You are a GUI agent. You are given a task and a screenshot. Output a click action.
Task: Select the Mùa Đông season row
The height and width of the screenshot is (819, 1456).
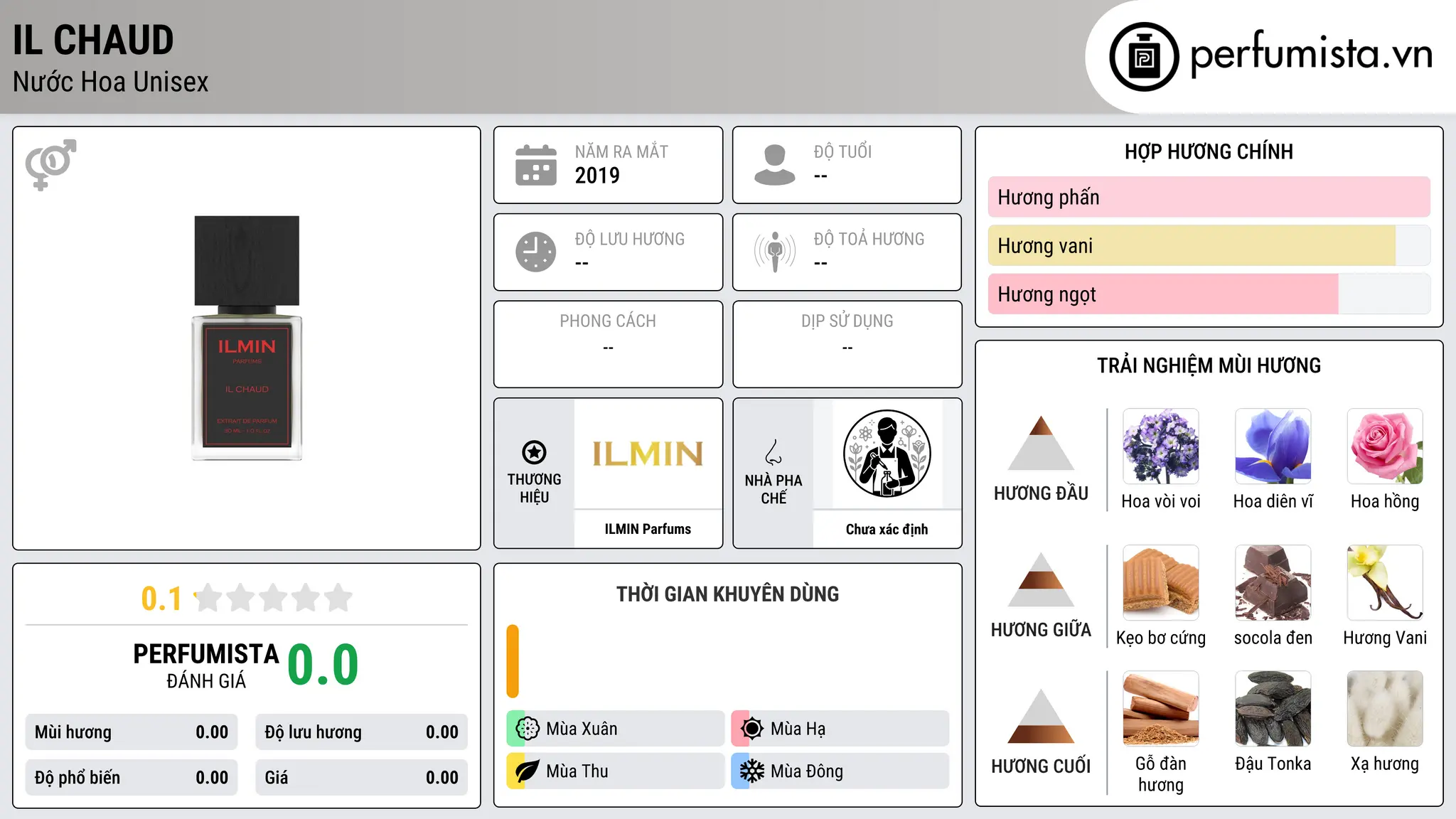point(840,771)
